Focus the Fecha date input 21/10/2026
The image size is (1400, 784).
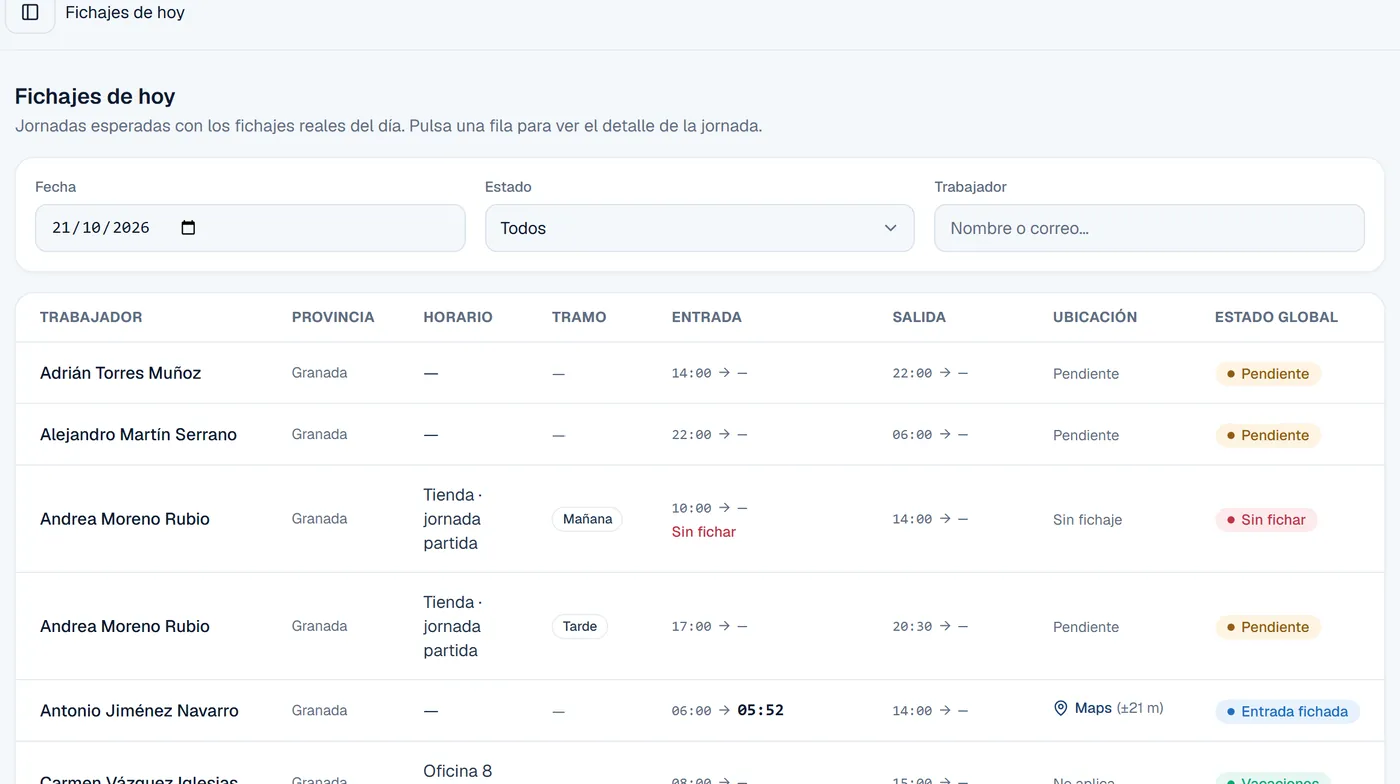point(250,228)
